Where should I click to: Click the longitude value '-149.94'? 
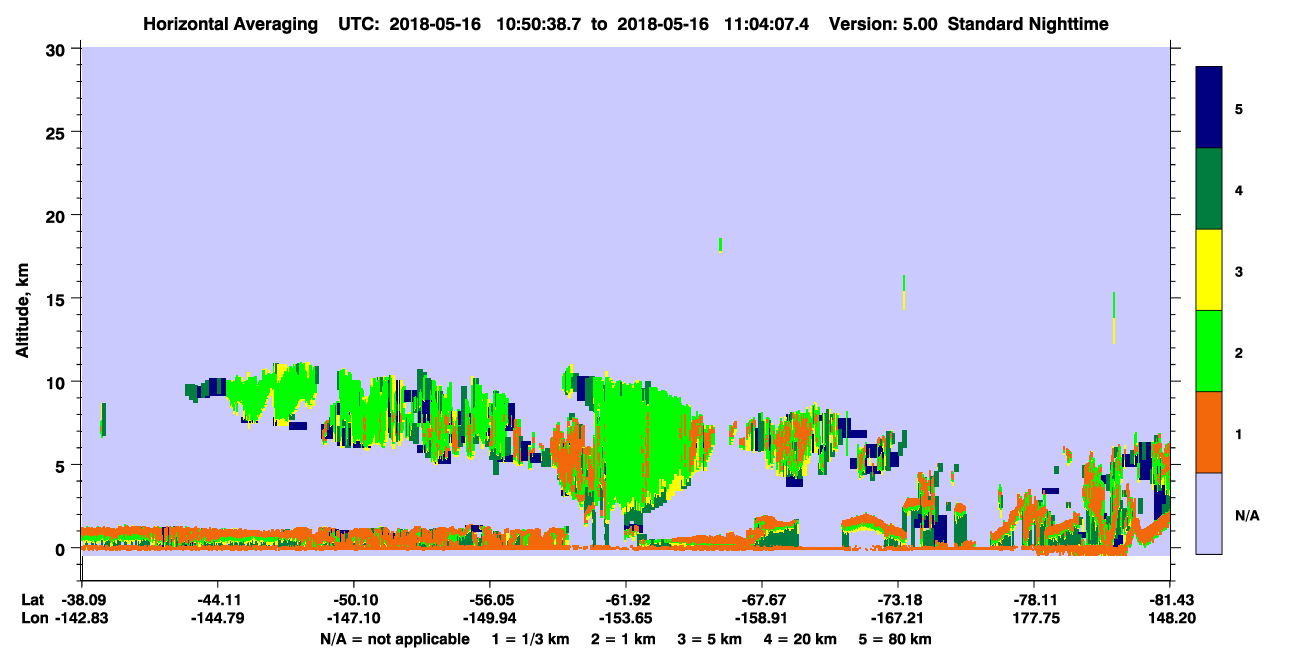[489, 618]
